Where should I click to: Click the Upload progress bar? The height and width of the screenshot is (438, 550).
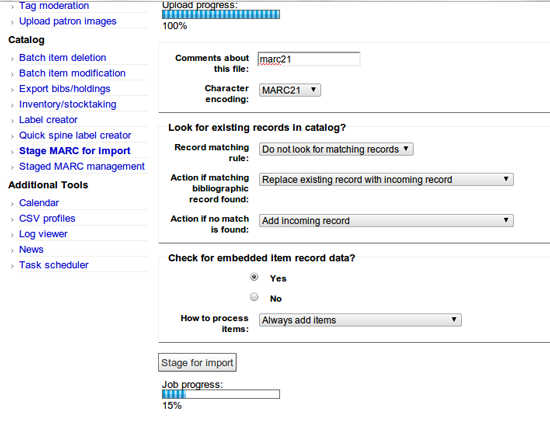coord(221,14)
